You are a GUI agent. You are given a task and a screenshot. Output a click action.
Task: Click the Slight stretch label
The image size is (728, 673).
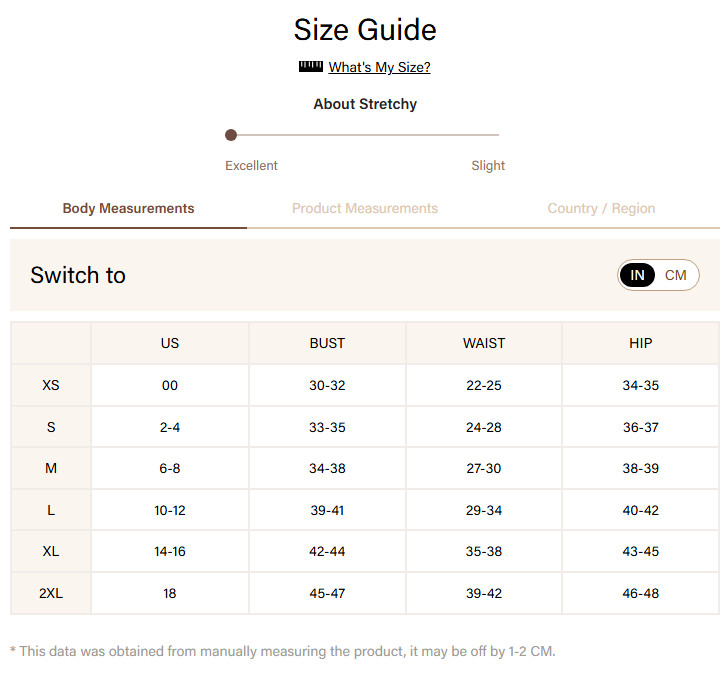488,166
